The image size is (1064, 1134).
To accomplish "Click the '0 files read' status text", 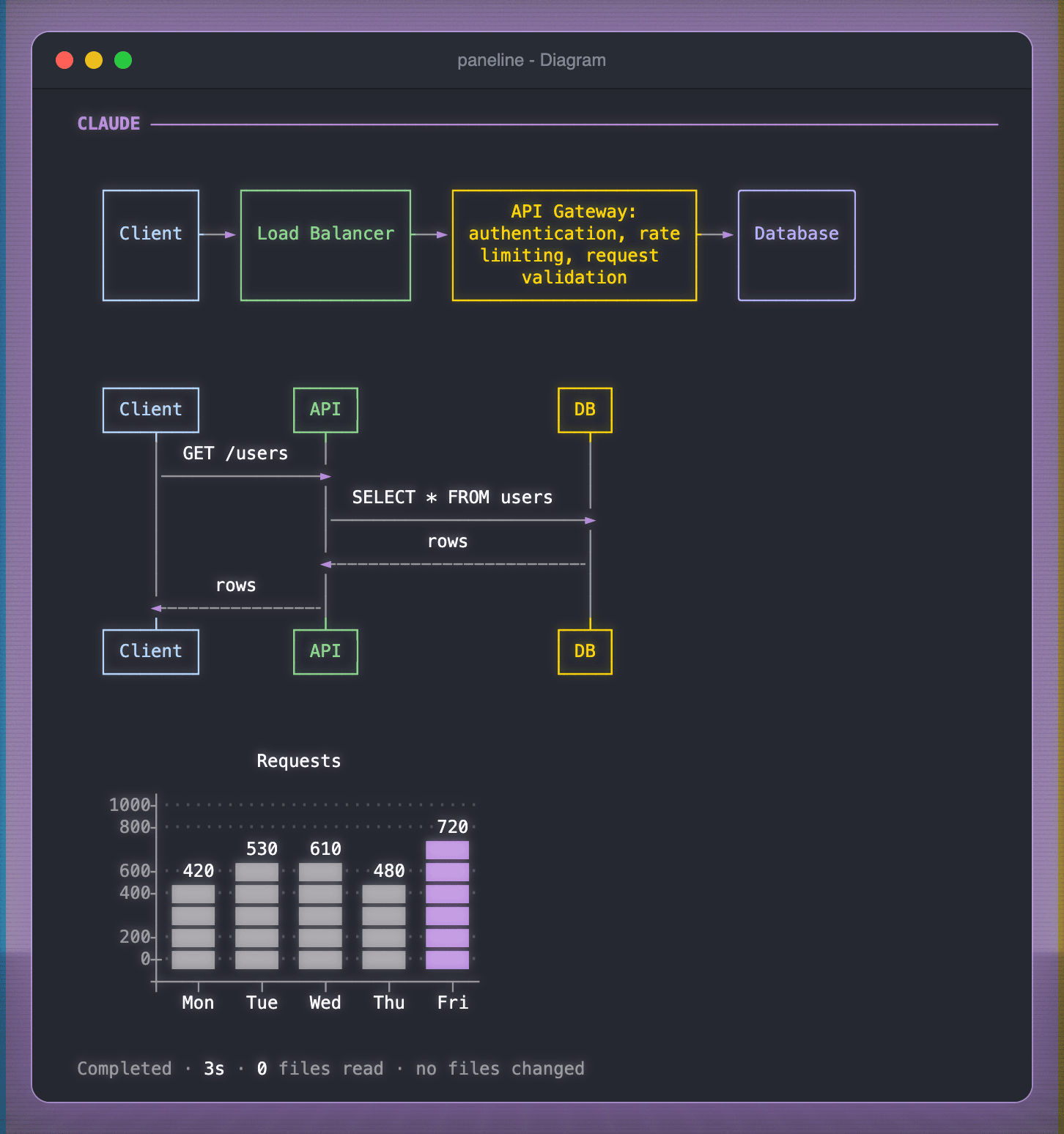I will click(x=320, y=1069).
